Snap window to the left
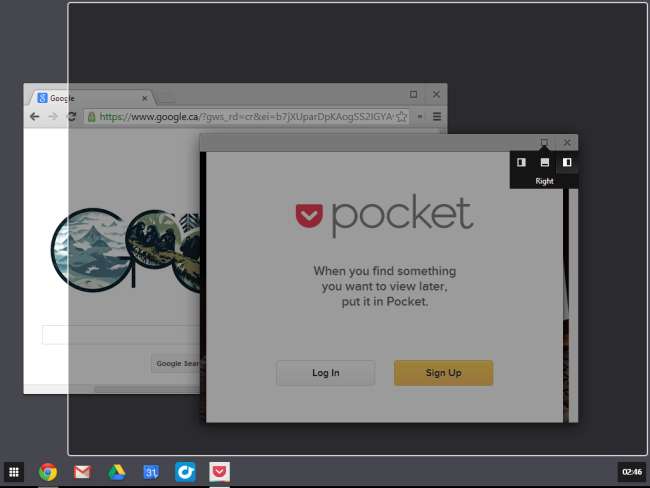This screenshot has width=650, height=488. 521,162
